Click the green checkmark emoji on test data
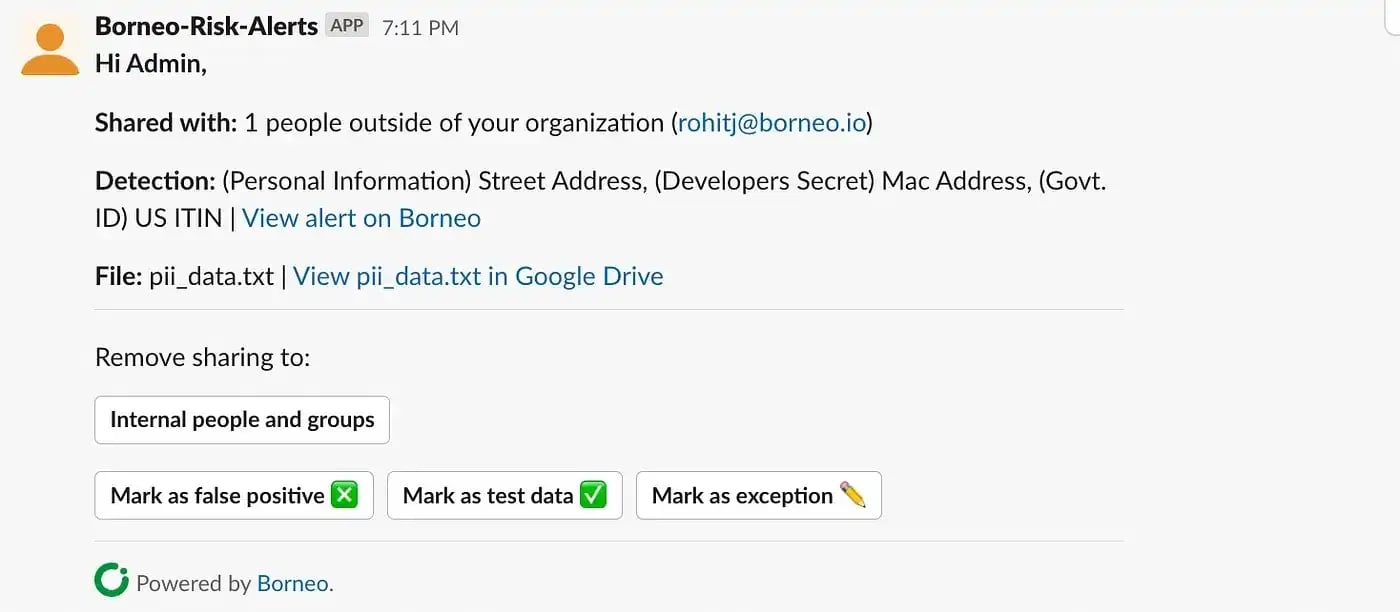 click(593, 495)
